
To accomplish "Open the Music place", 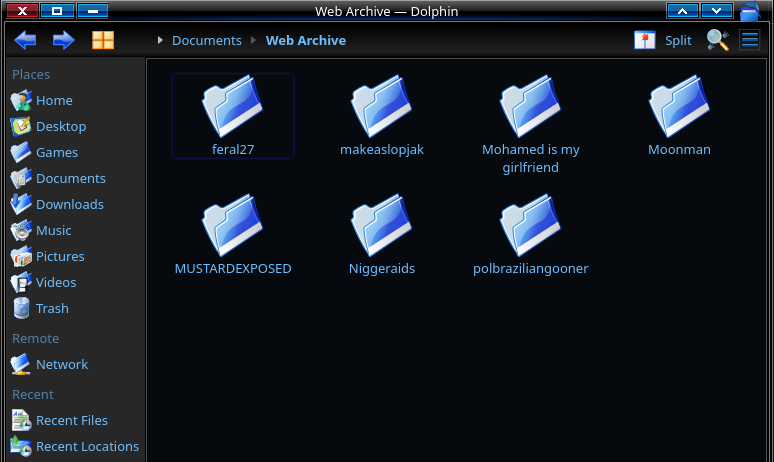I will click(53, 230).
